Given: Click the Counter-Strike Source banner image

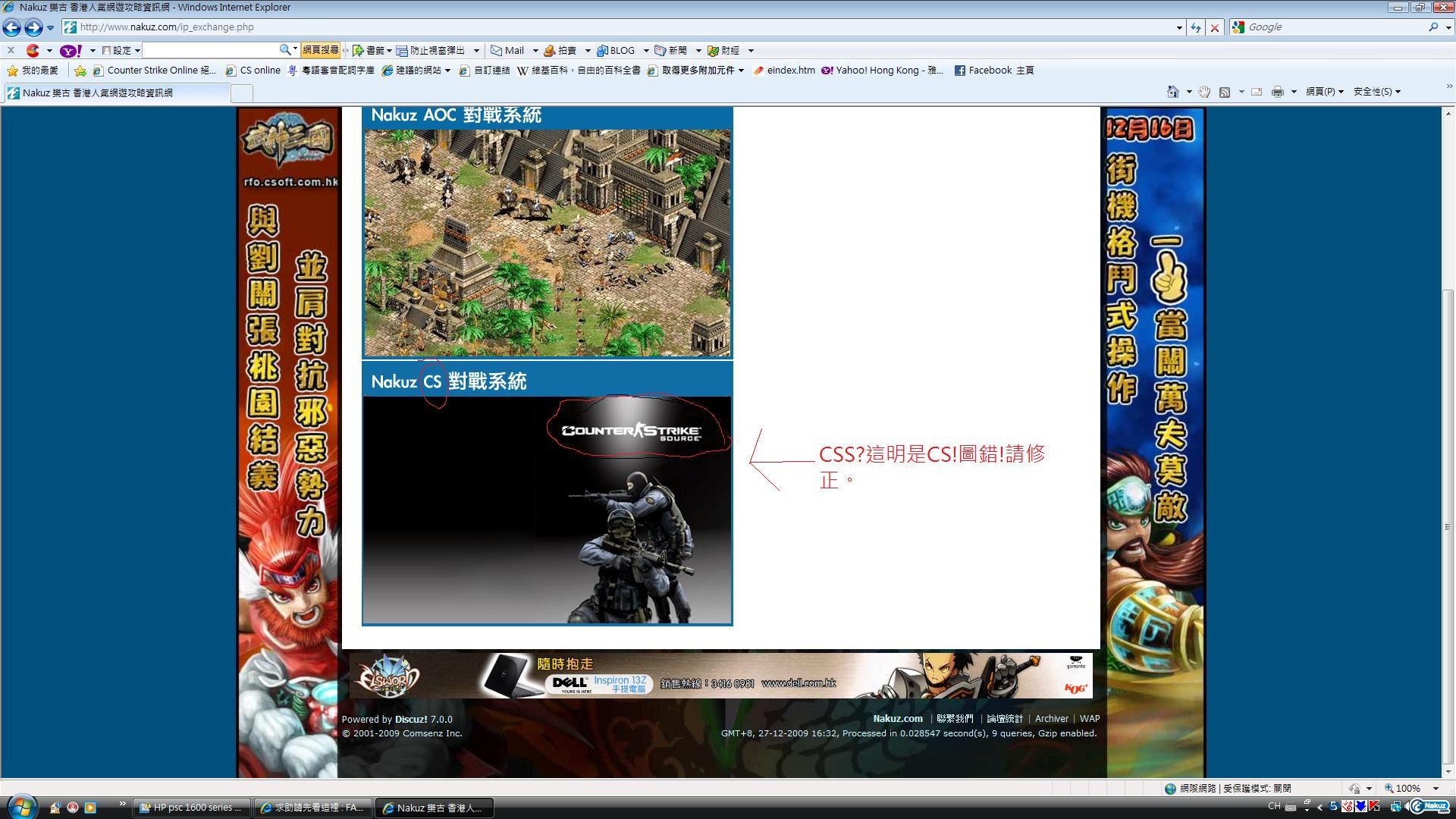Looking at the screenshot, I should [548, 510].
